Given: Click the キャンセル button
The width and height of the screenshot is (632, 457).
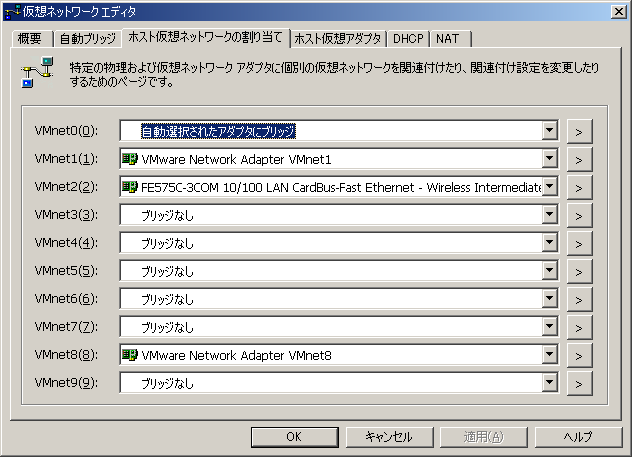Looking at the screenshot, I should (x=389, y=437).
